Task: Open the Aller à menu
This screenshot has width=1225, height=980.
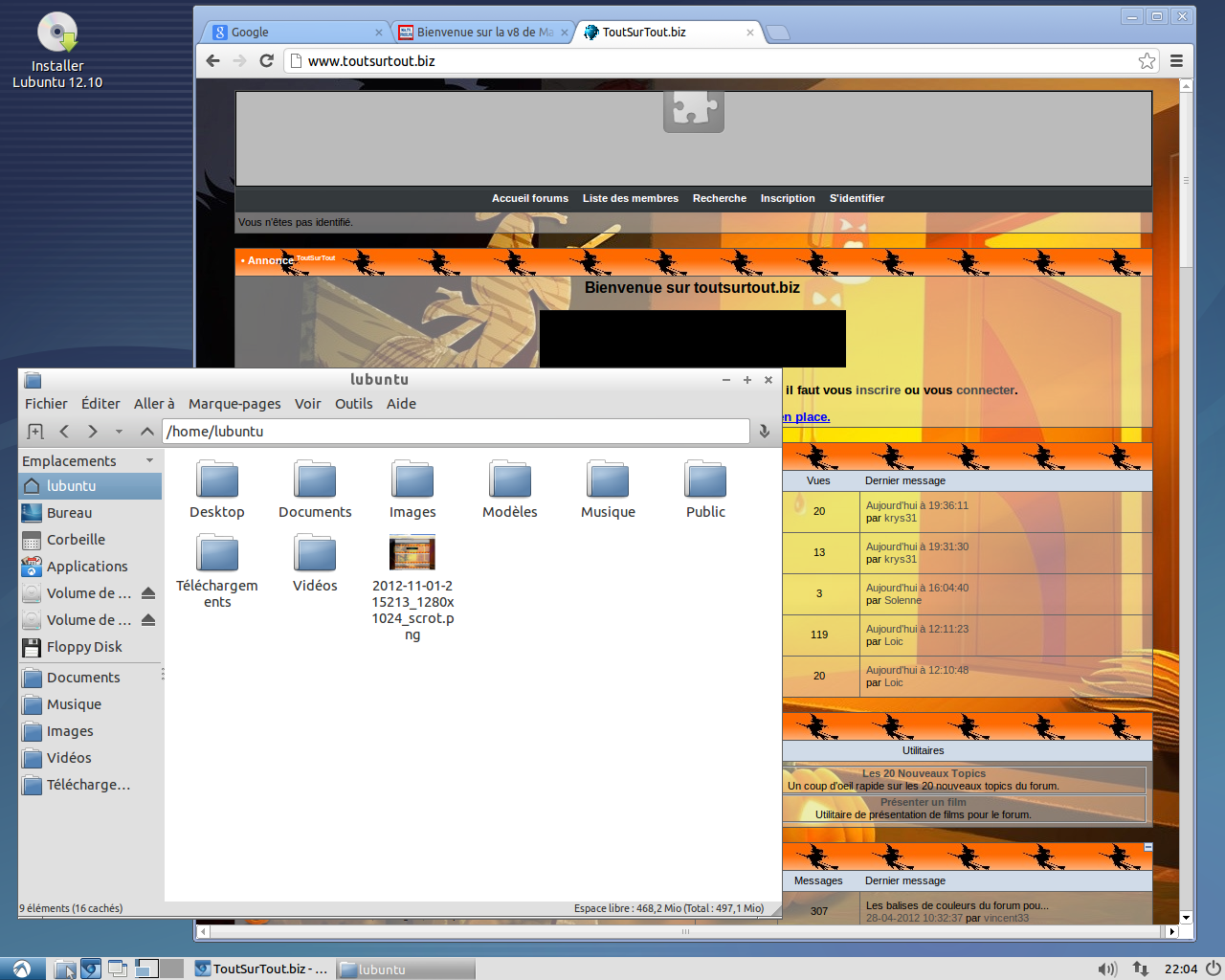Action: pos(154,404)
